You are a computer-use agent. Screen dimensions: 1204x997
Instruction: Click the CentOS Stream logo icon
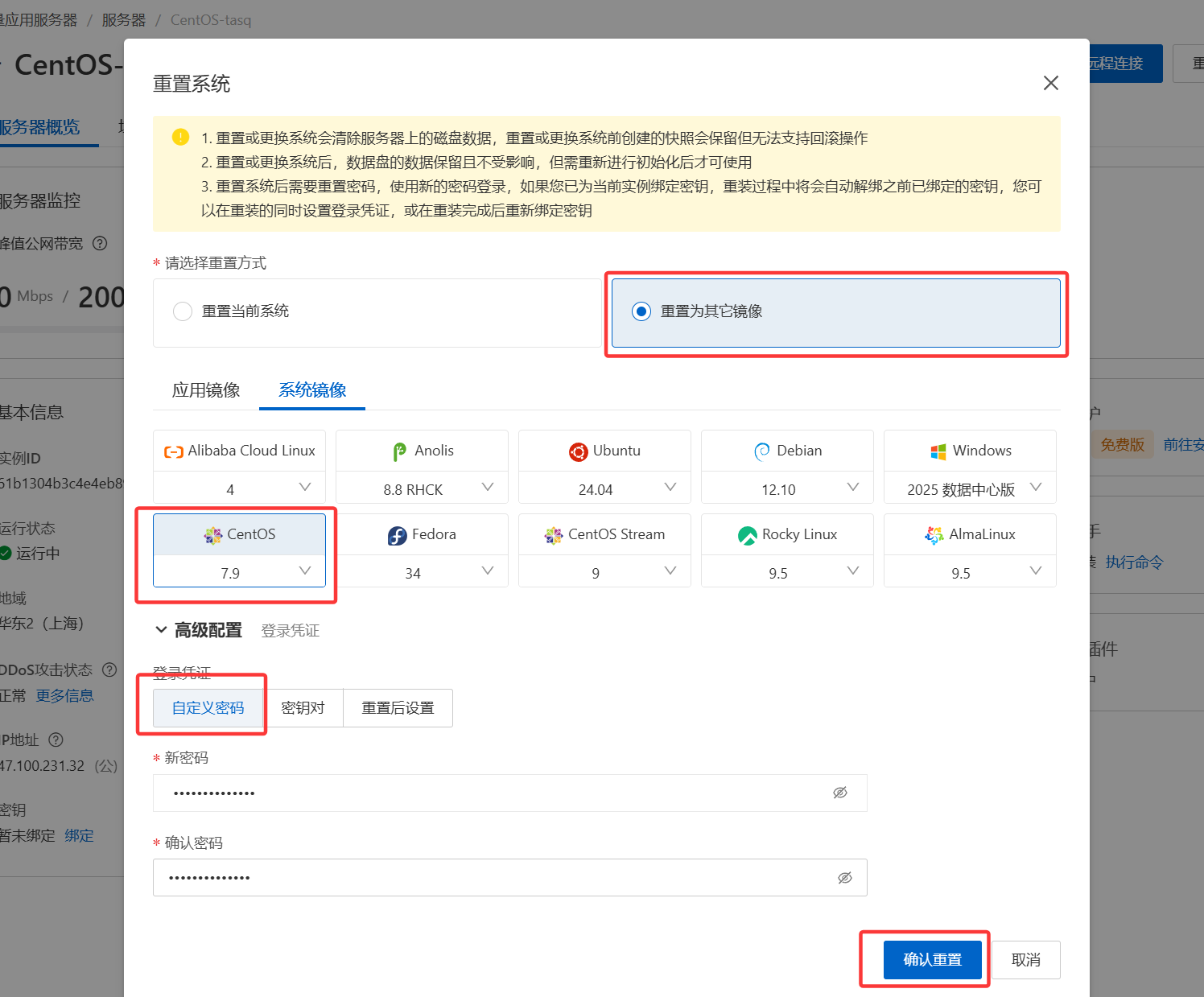click(x=554, y=535)
